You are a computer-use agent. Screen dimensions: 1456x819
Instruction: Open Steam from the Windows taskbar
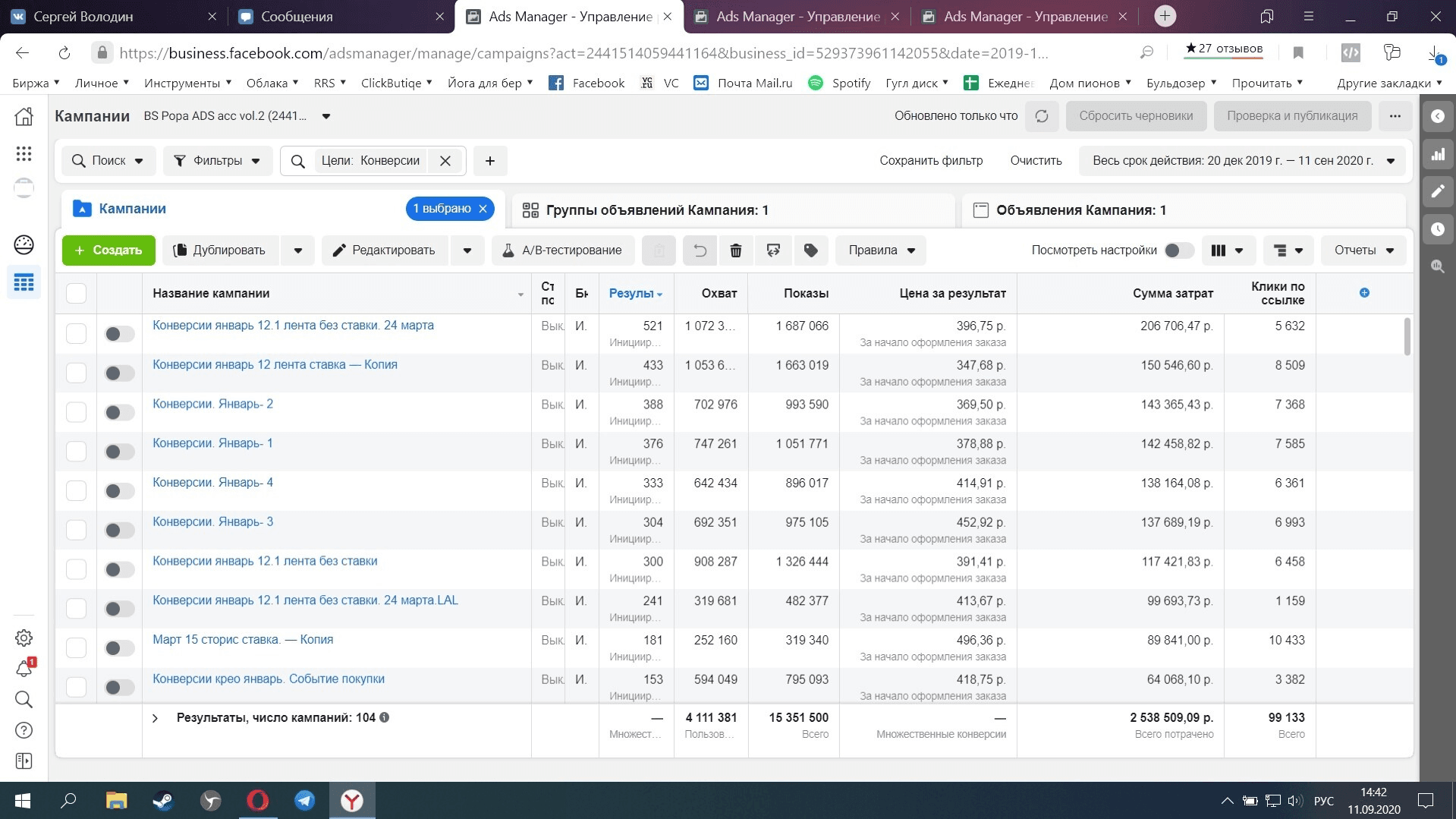pyautogui.click(x=163, y=801)
